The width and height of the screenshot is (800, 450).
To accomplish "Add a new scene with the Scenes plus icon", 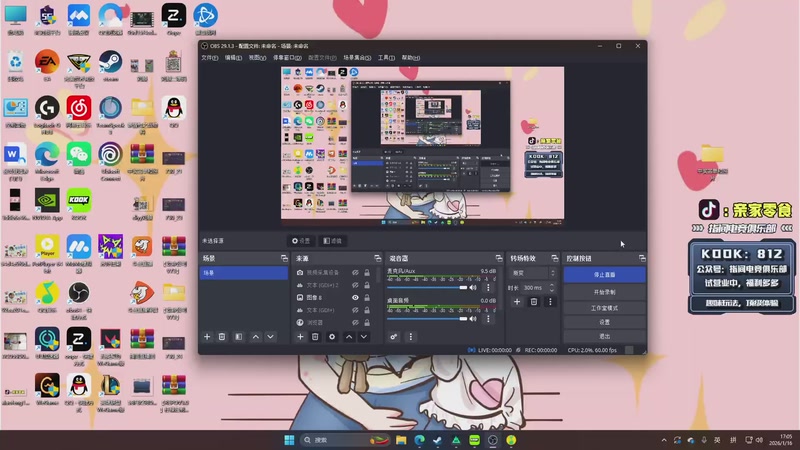I will point(207,337).
